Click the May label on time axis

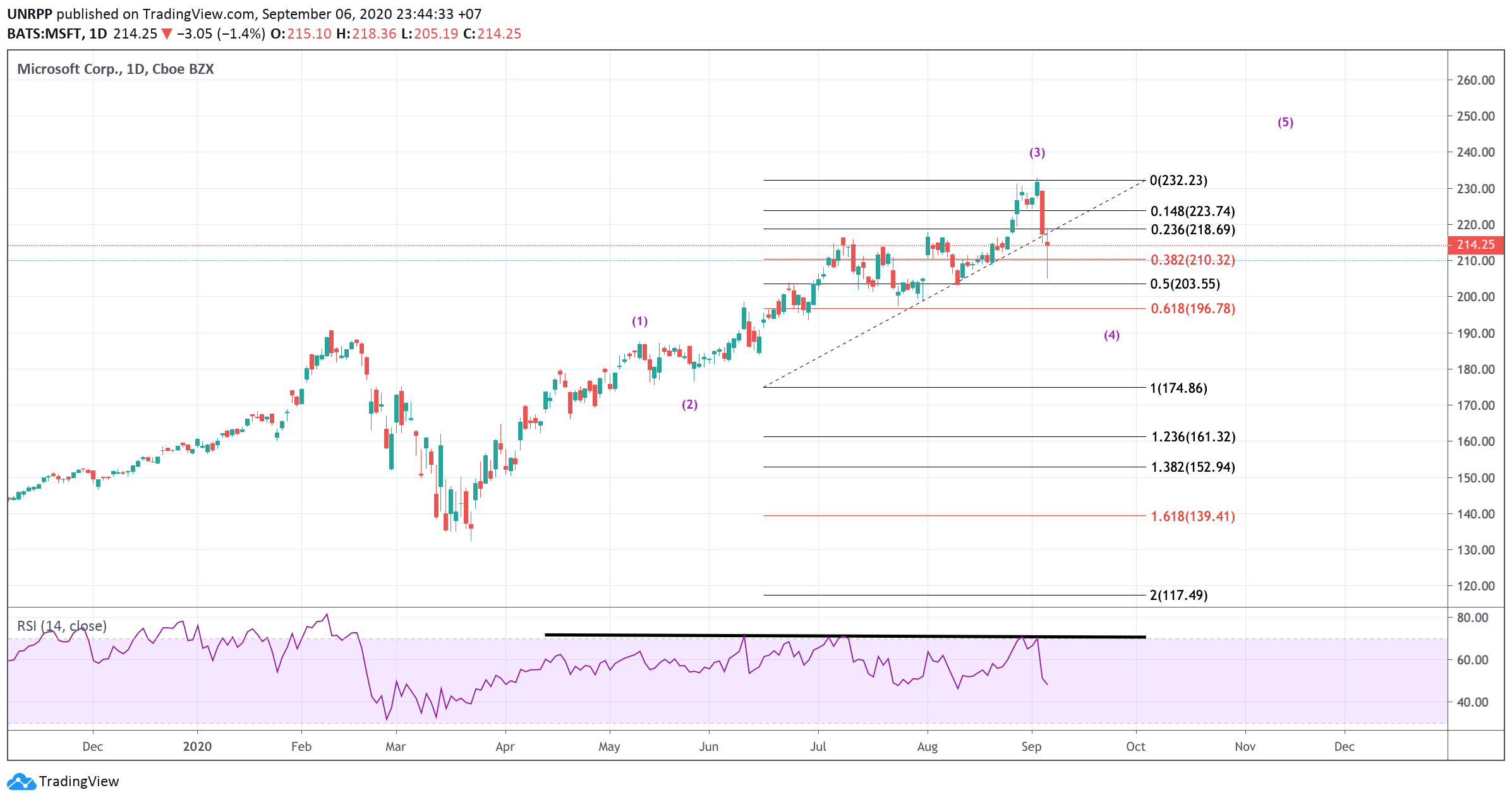(x=609, y=746)
